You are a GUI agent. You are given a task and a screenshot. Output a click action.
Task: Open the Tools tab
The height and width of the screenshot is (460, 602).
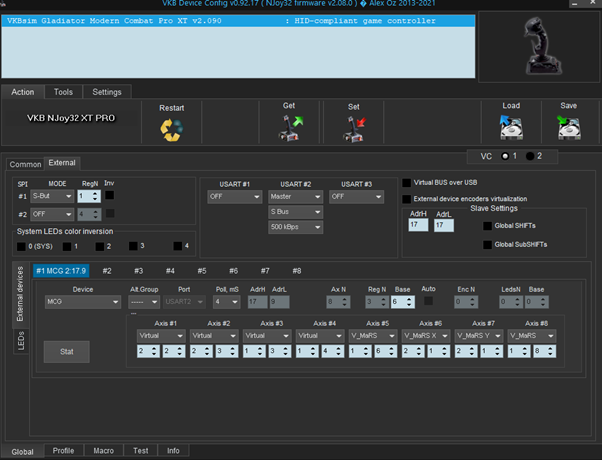pyautogui.click(x=63, y=92)
